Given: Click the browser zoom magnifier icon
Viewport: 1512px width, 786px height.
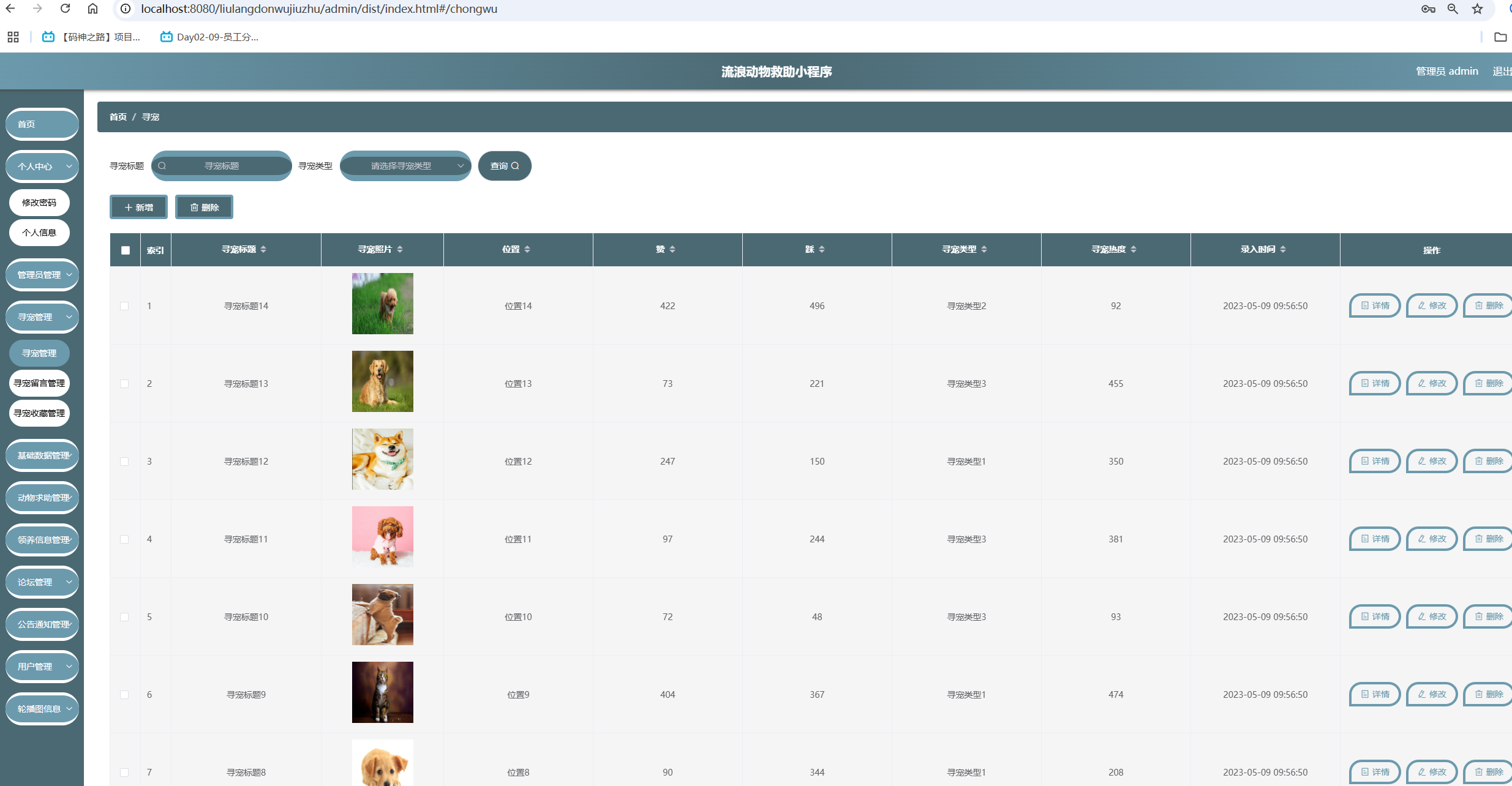Looking at the screenshot, I should point(1453,9).
